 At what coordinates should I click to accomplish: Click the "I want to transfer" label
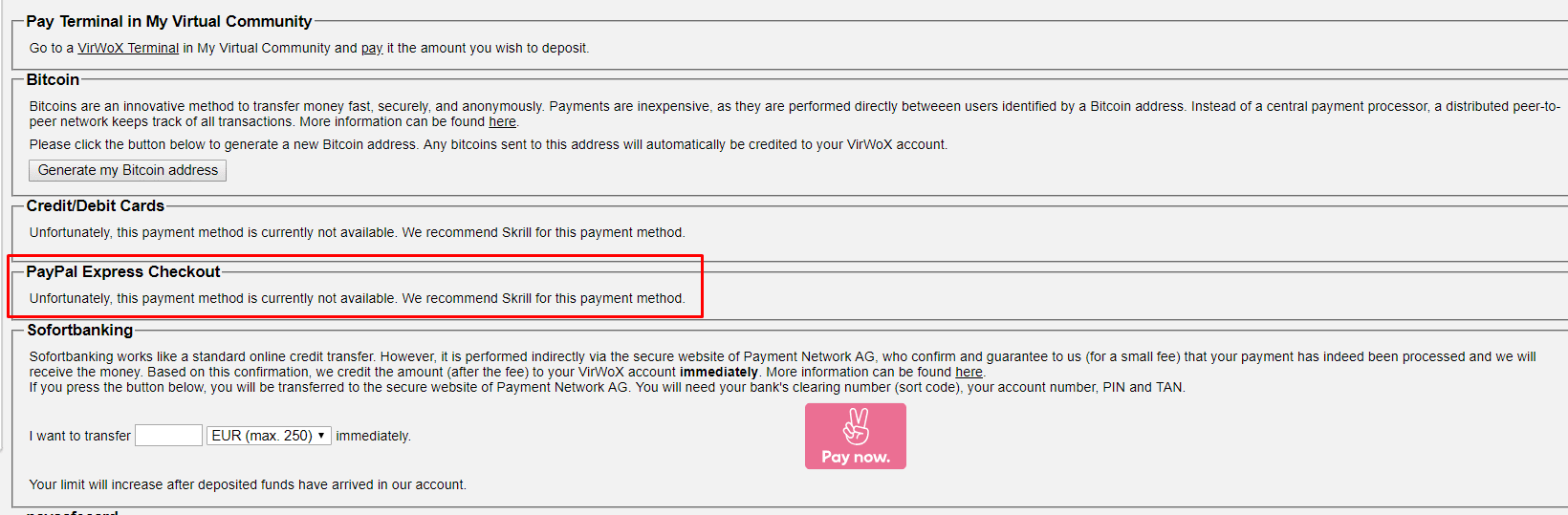tap(80, 436)
